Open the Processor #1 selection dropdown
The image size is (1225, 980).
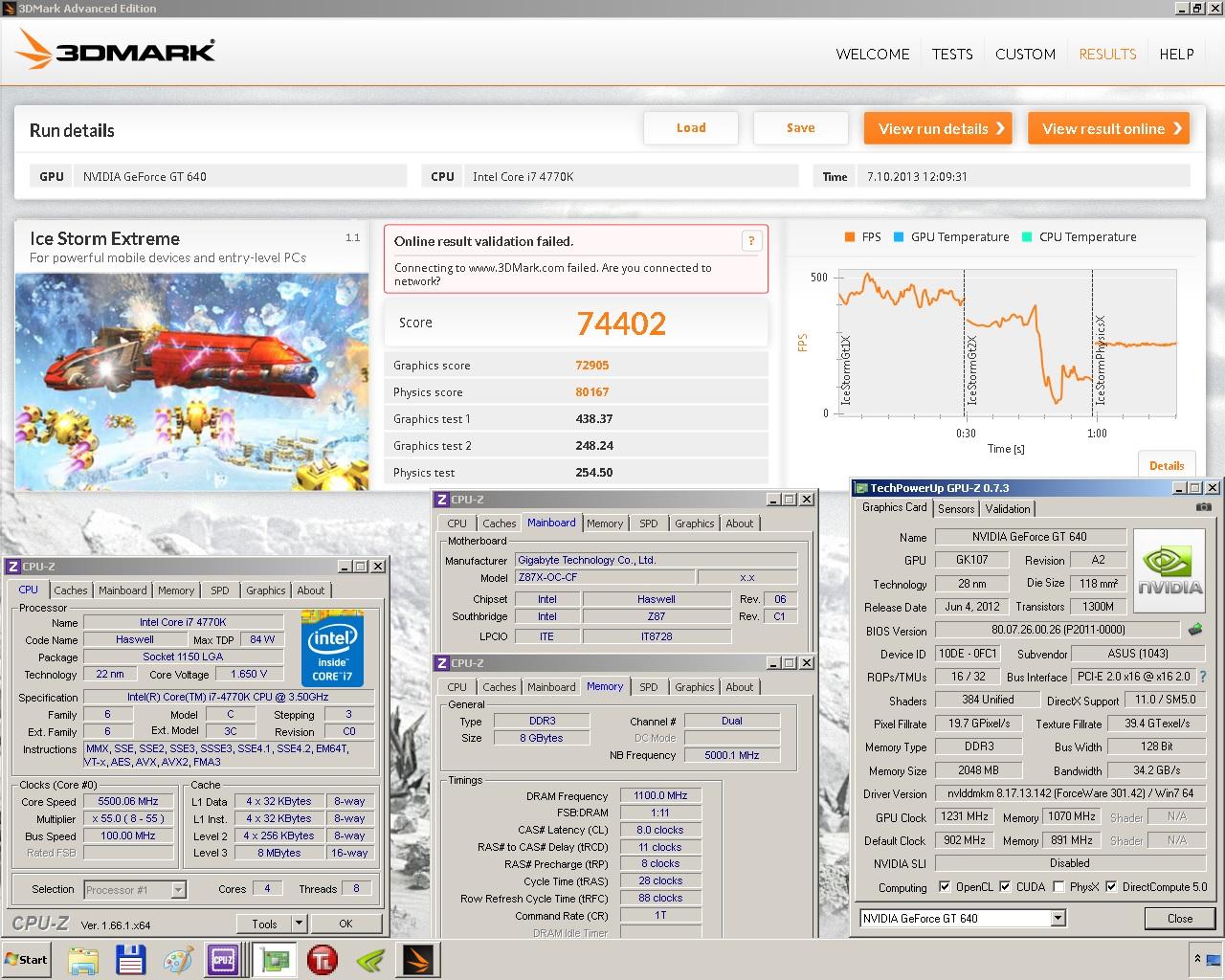tap(178, 889)
